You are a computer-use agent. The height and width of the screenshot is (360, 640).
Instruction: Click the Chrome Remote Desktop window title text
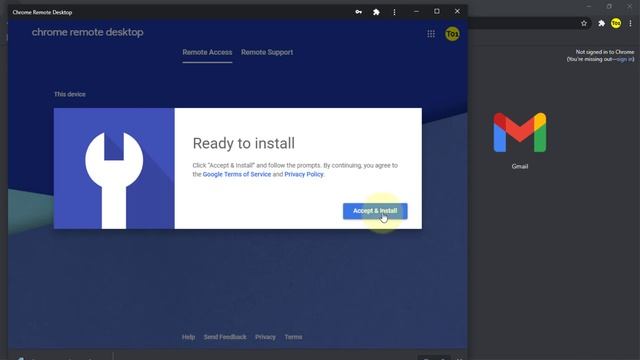(x=42, y=12)
